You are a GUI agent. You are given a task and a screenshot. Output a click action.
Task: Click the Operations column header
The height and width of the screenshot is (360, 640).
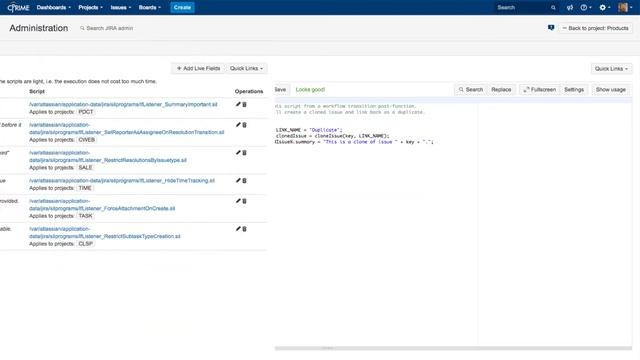(x=249, y=91)
